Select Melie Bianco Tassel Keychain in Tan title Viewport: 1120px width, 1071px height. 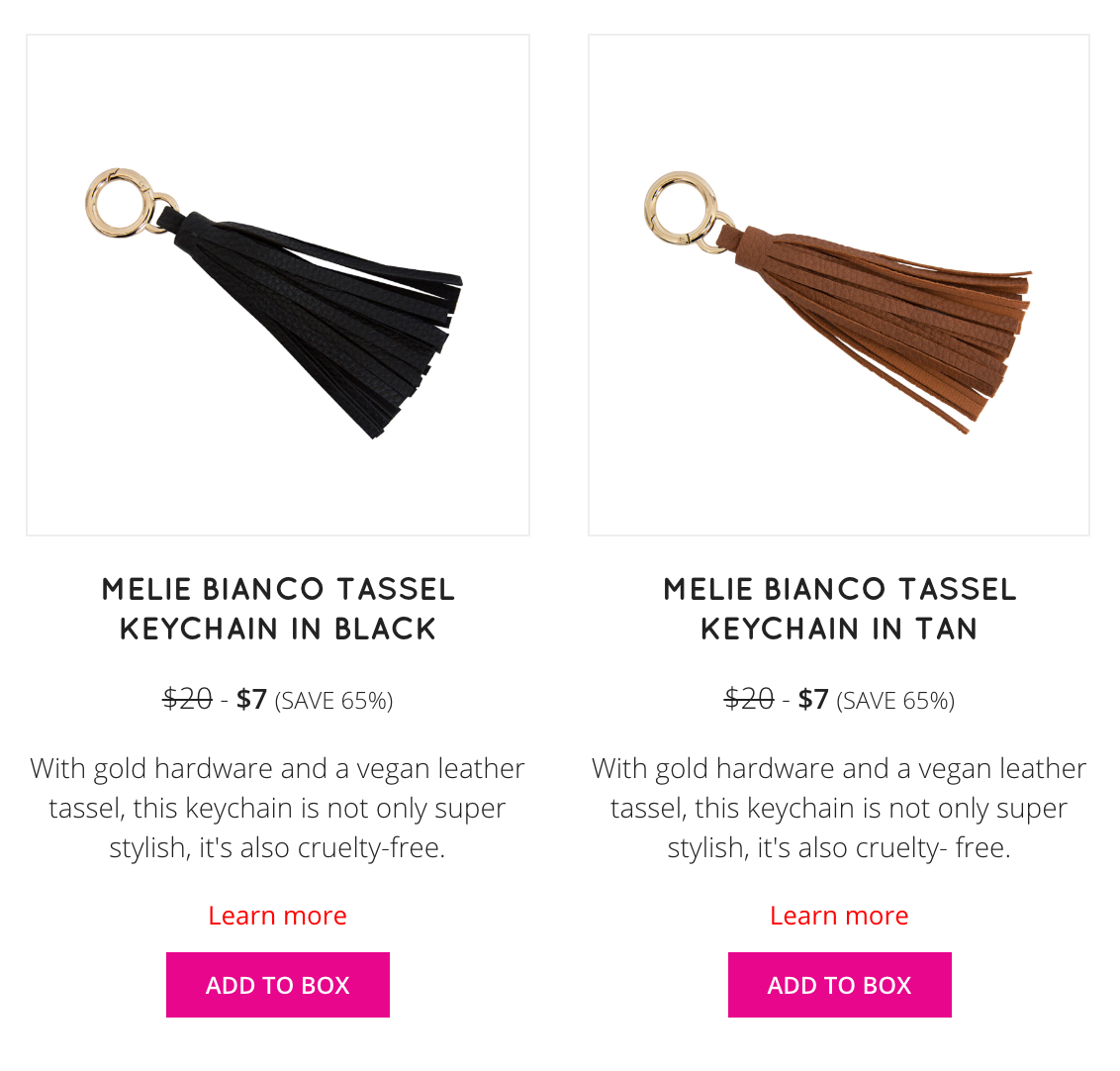839,609
